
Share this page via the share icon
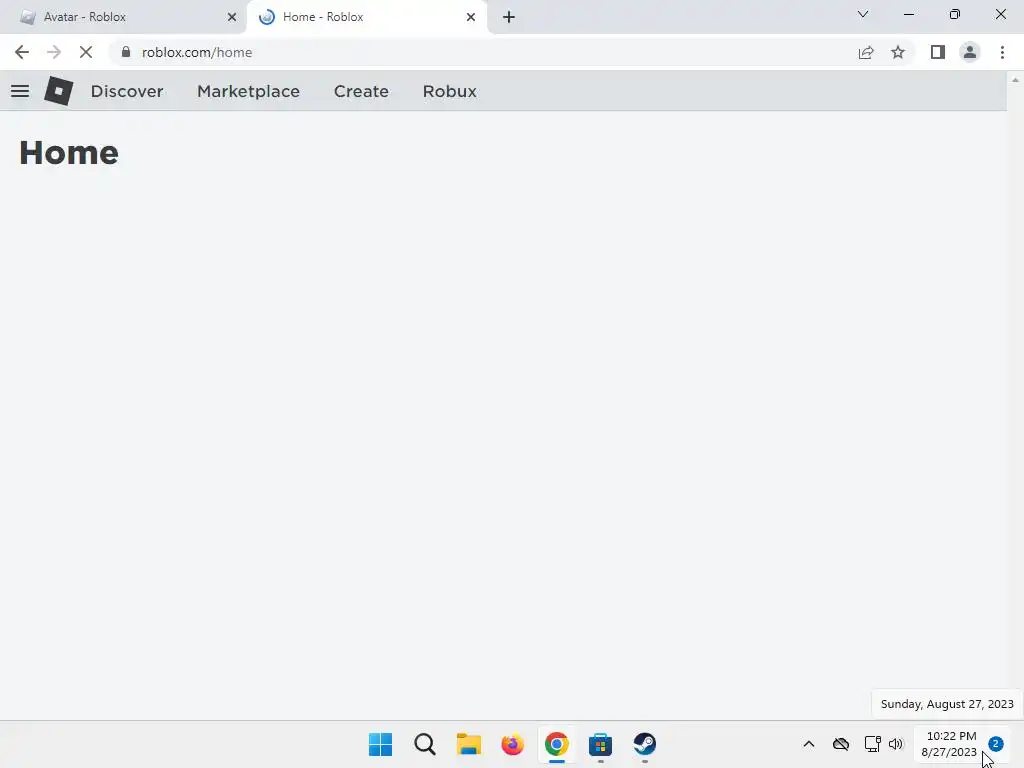click(866, 52)
